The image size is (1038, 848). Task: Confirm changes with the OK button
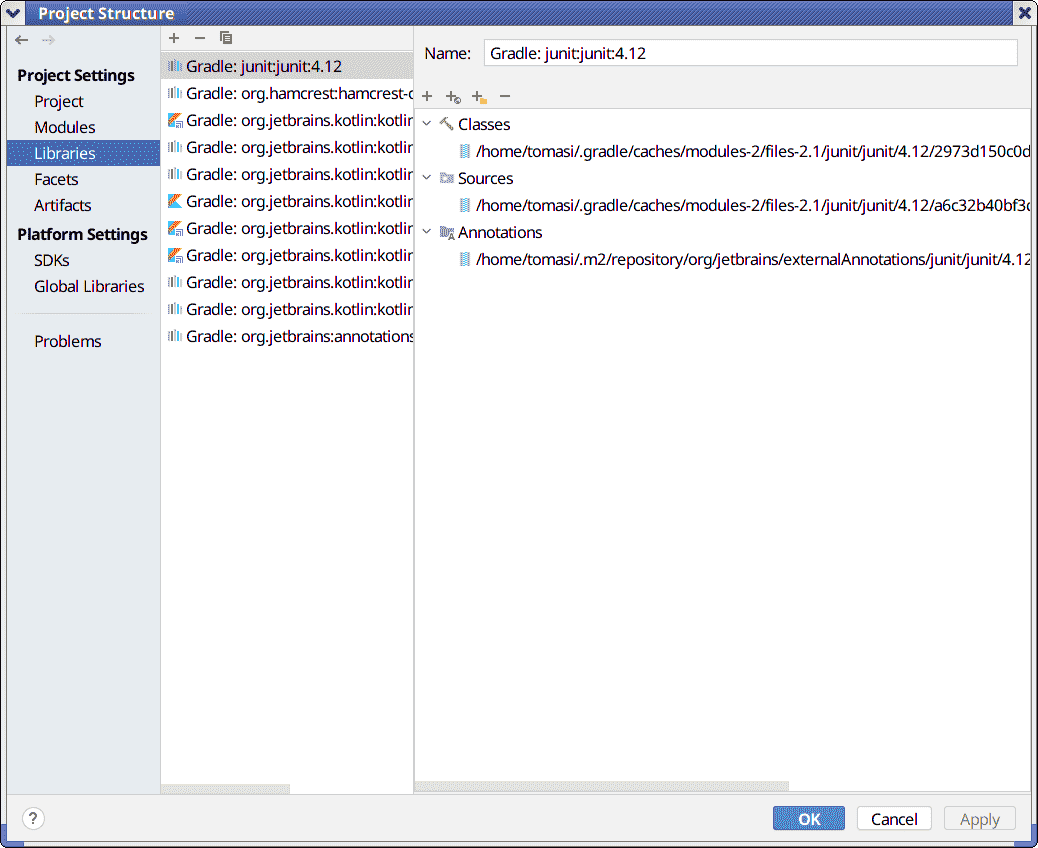click(x=808, y=818)
